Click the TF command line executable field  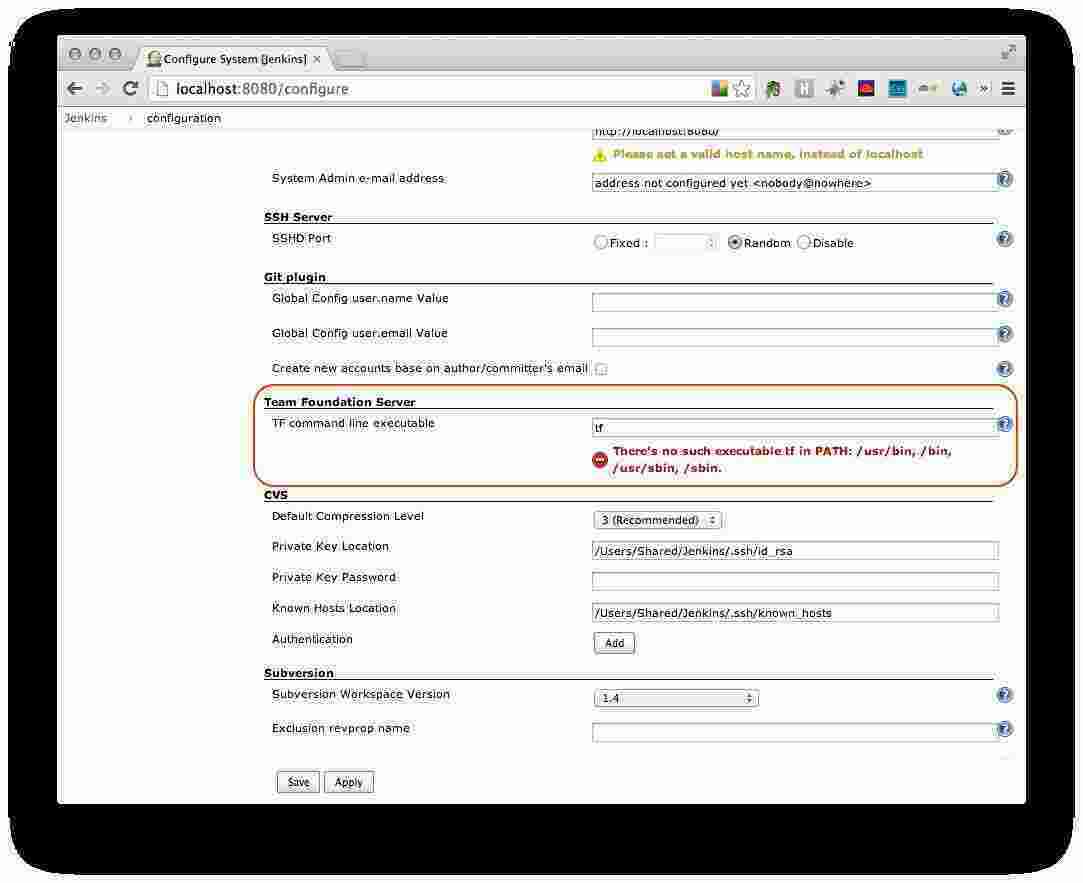coord(795,427)
